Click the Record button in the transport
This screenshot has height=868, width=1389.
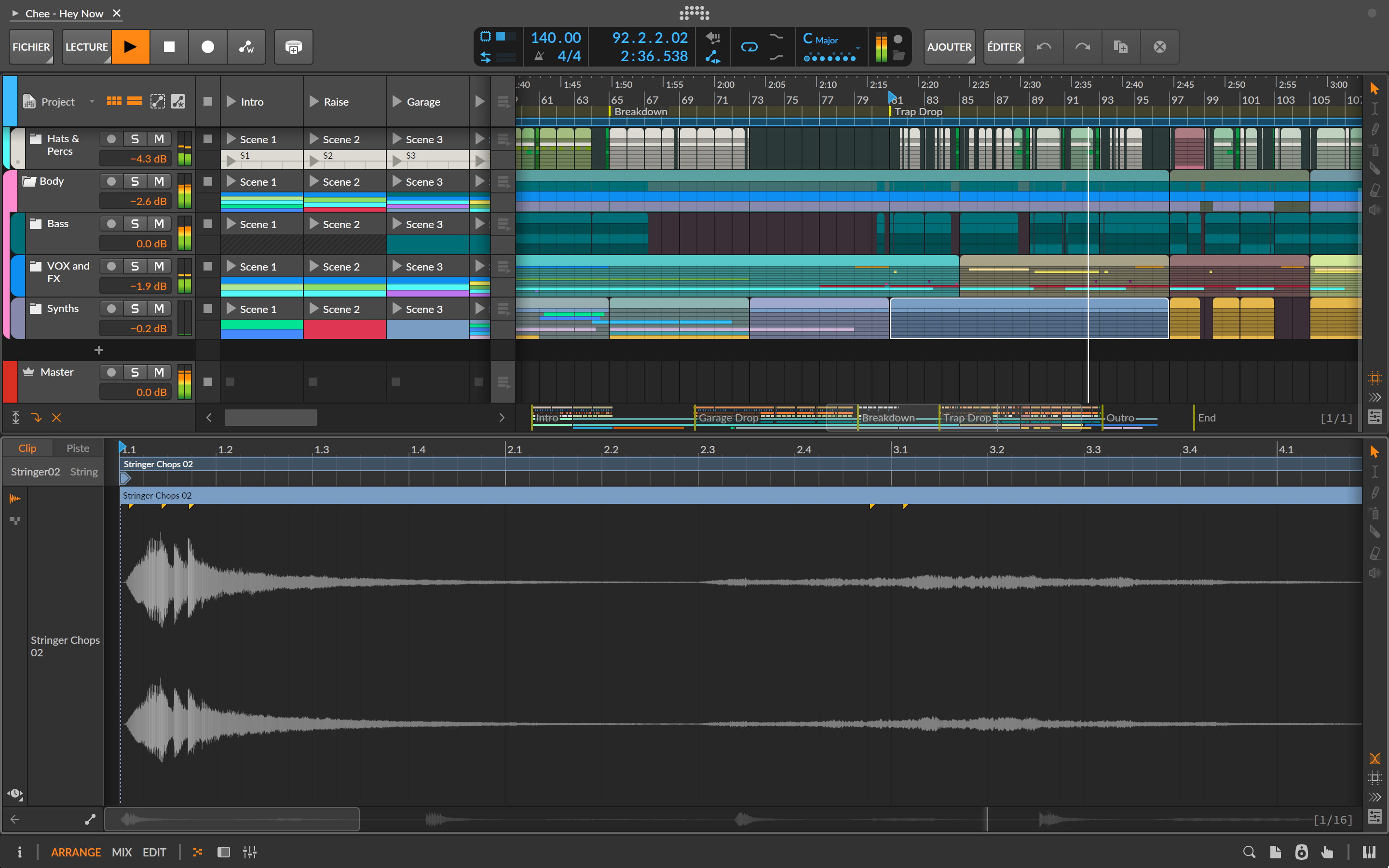[x=208, y=46]
